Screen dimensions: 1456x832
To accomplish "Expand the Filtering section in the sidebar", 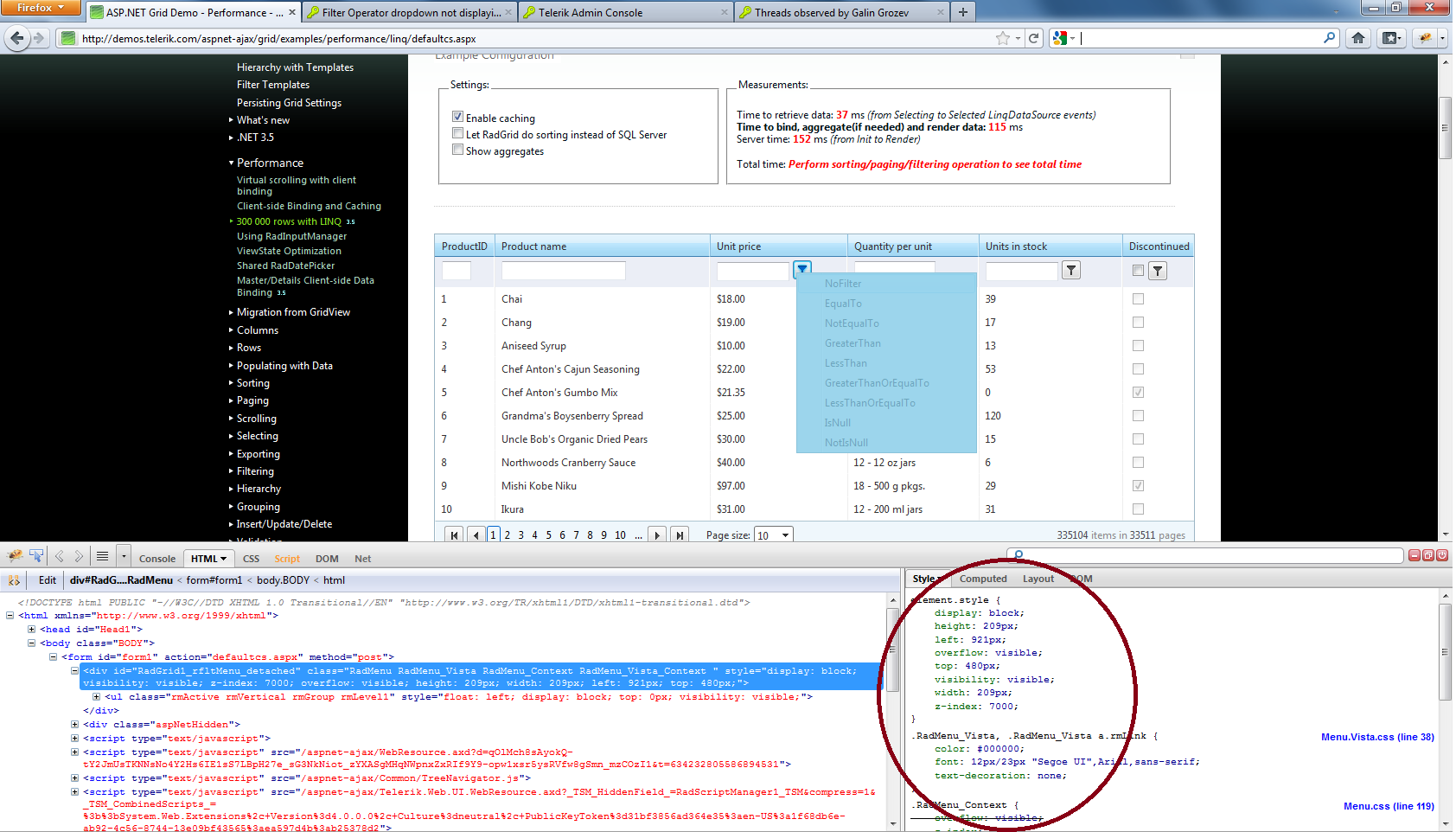I will point(255,471).
